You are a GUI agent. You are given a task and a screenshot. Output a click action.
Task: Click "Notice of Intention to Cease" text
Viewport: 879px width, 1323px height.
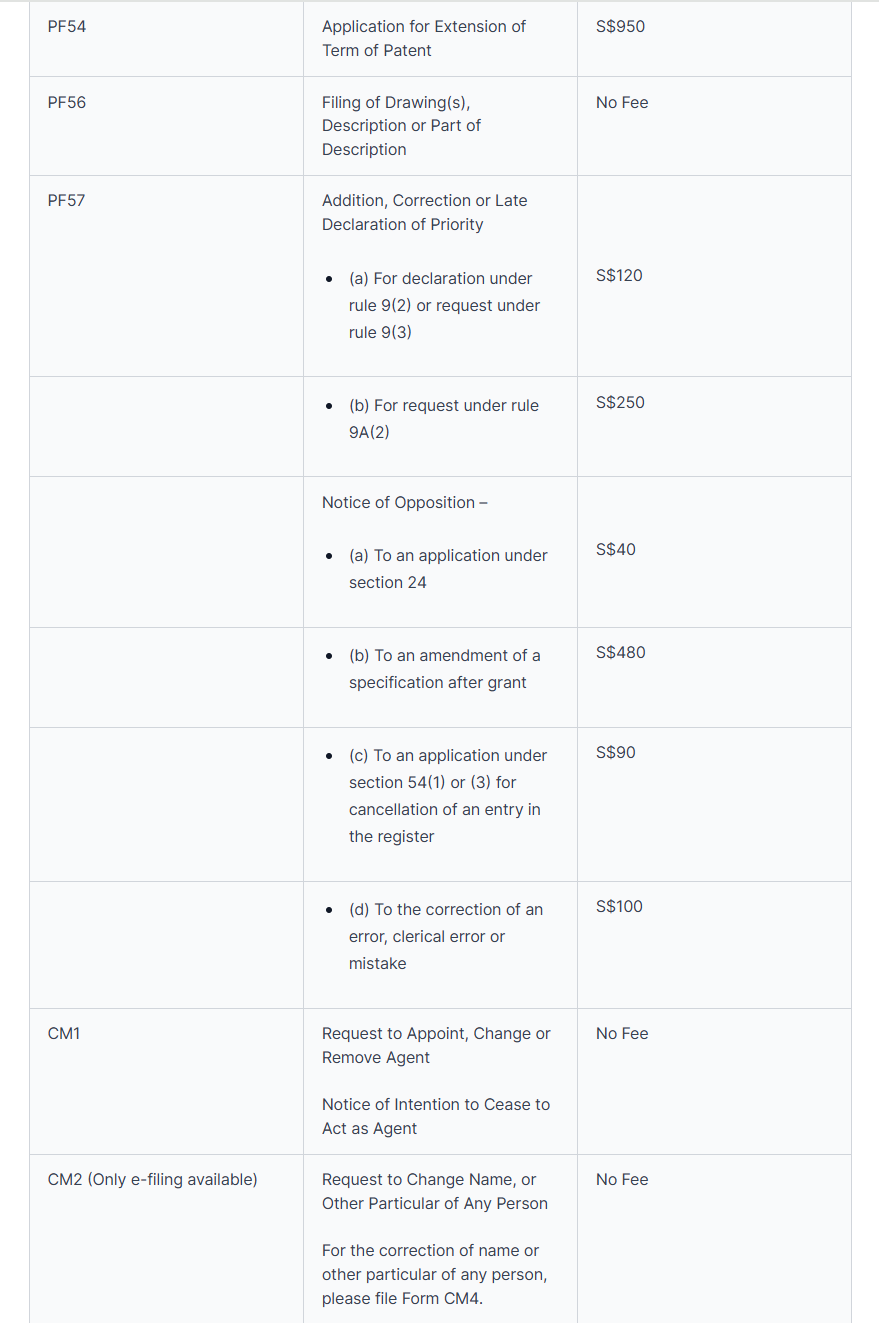point(435,1117)
